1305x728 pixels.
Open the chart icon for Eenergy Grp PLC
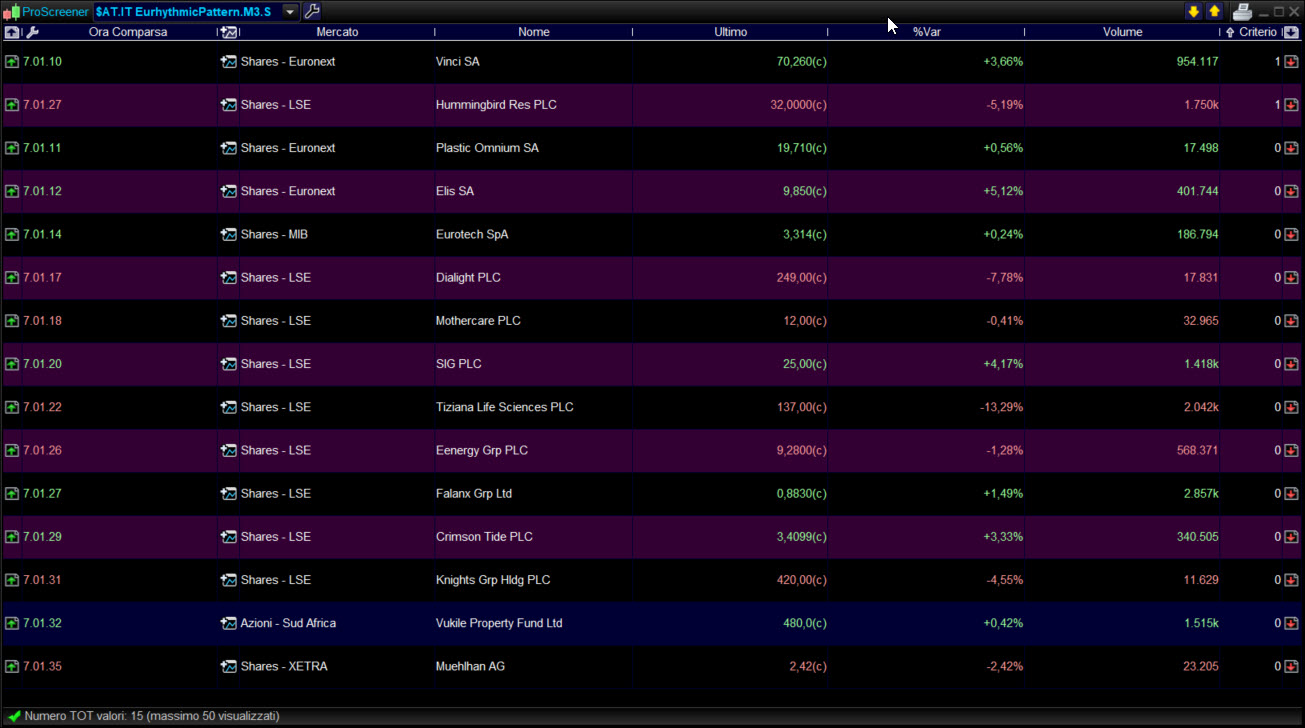pos(229,451)
